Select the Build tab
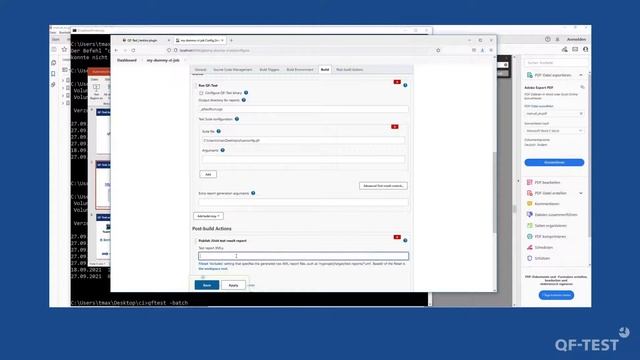640x360 pixels. [325, 70]
